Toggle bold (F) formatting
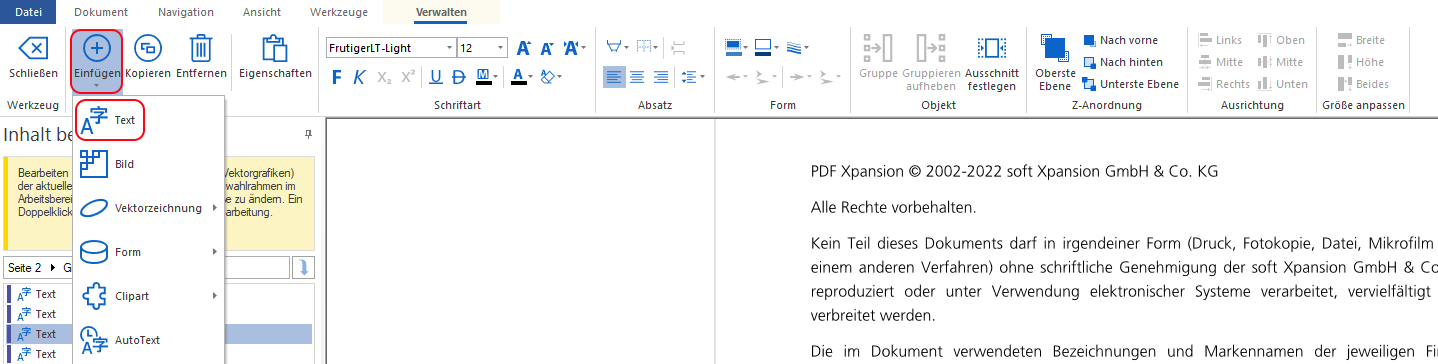The image size is (1438, 364). 337,77
